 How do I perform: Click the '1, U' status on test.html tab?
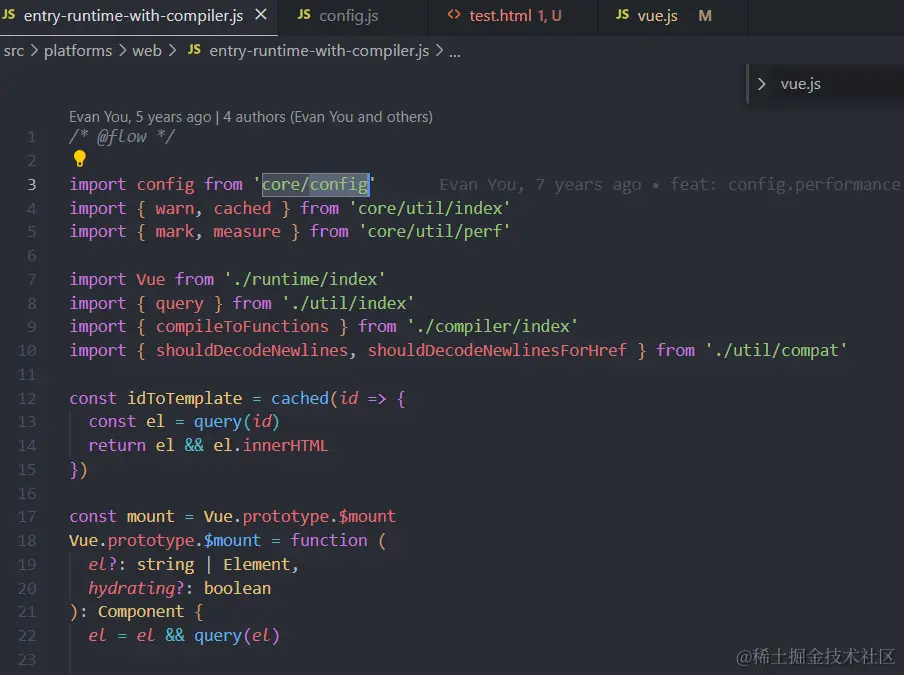(549, 16)
